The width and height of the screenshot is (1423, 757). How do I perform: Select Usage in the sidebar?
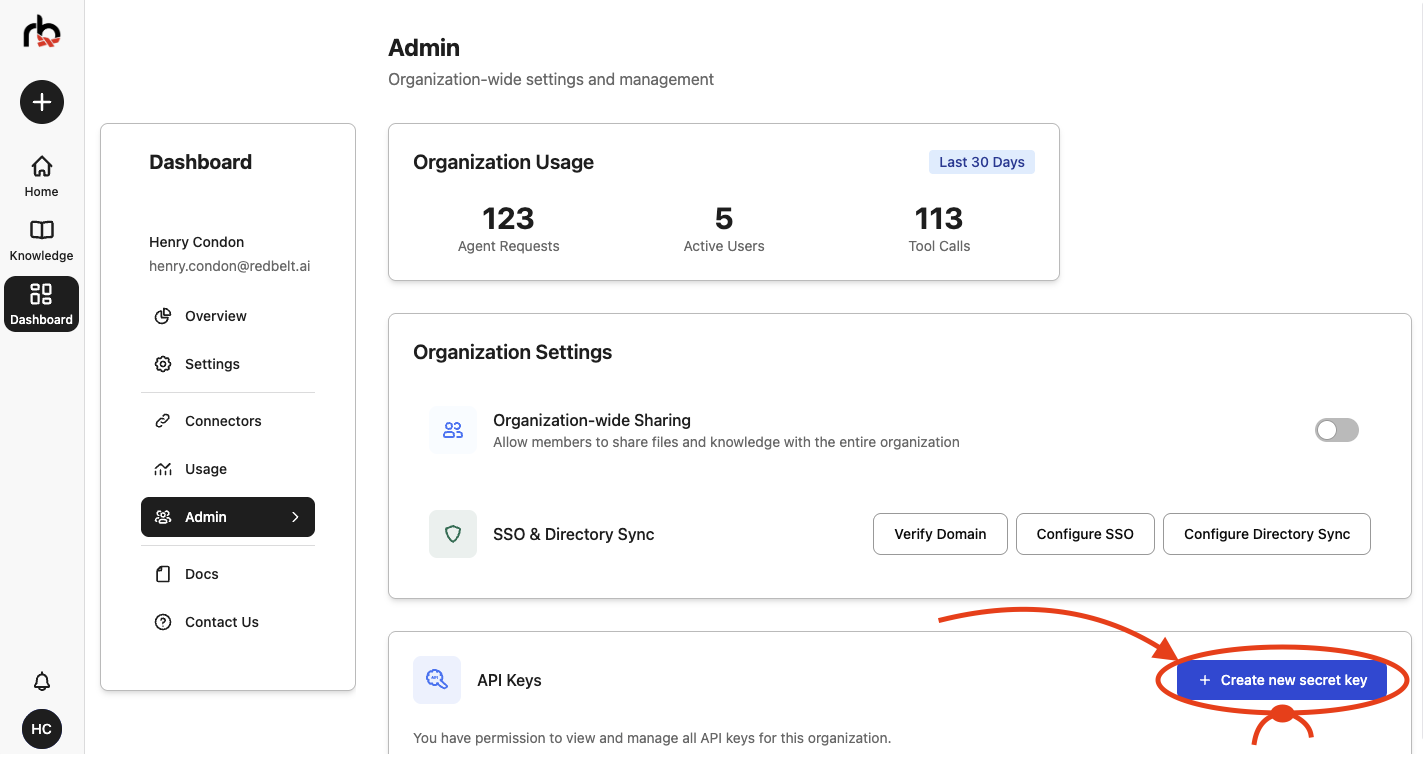[206, 469]
